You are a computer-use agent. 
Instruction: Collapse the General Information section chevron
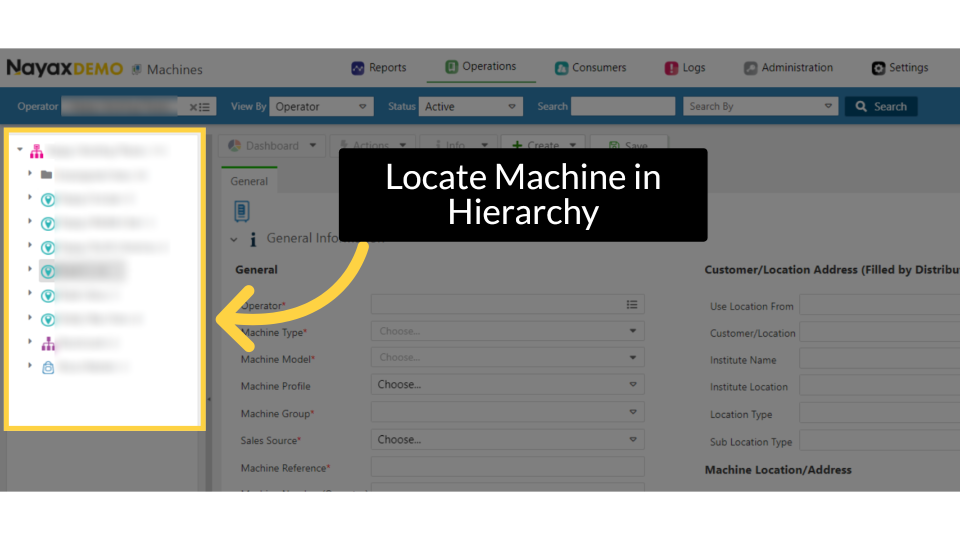point(235,240)
